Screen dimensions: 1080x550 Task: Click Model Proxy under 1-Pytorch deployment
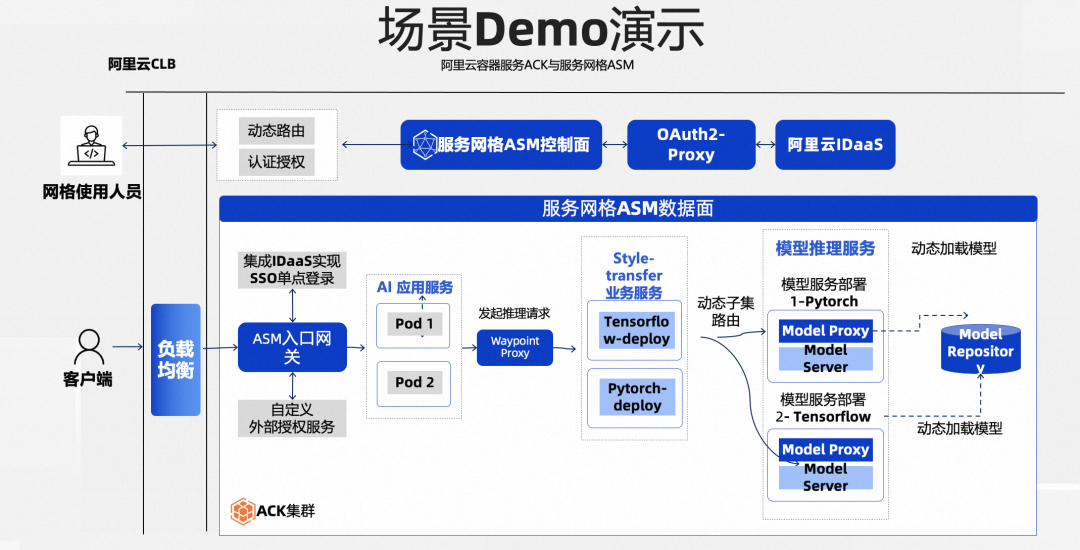[826, 331]
